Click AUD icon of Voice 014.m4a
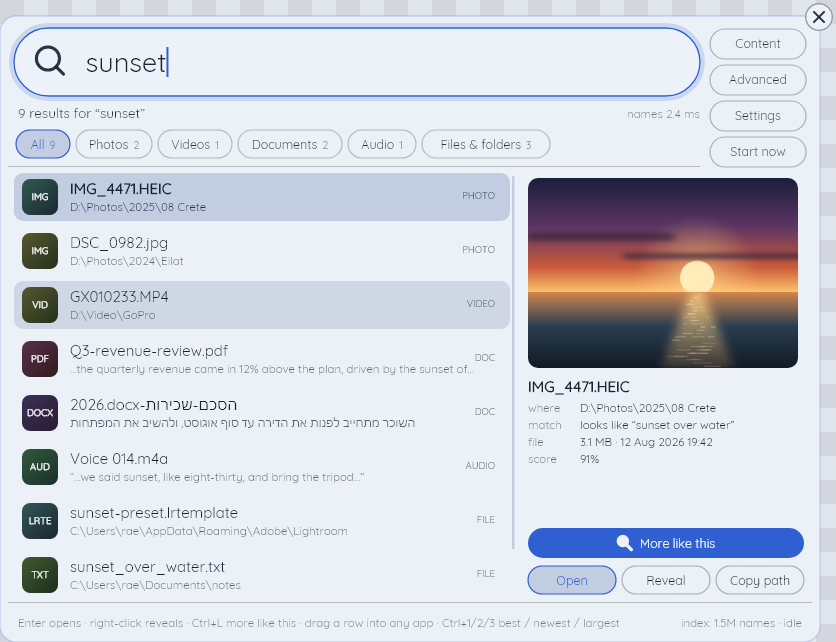Image resolution: width=836 pixels, height=642 pixels. pos(40,467)
